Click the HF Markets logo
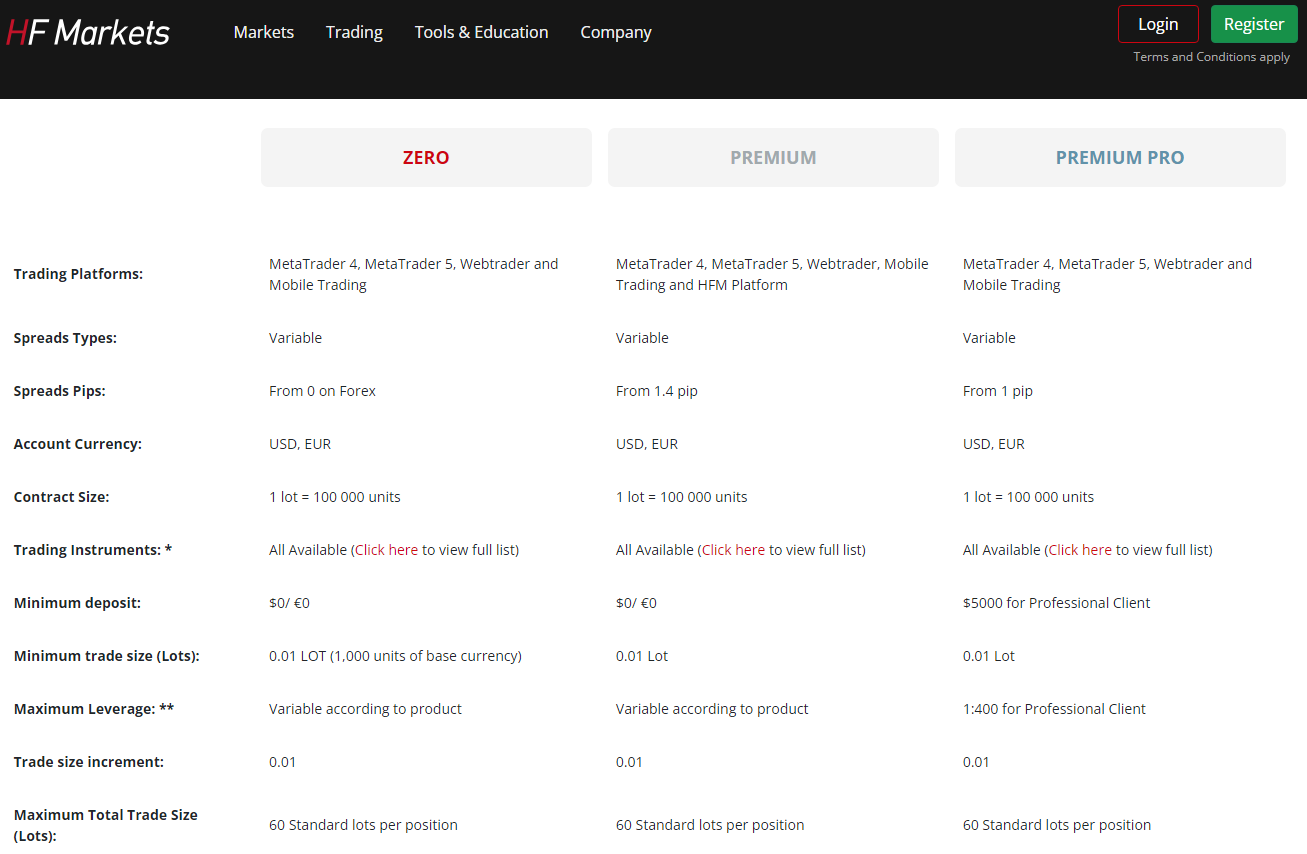Screen dimensions: 1307x854 tap(87, 31)
